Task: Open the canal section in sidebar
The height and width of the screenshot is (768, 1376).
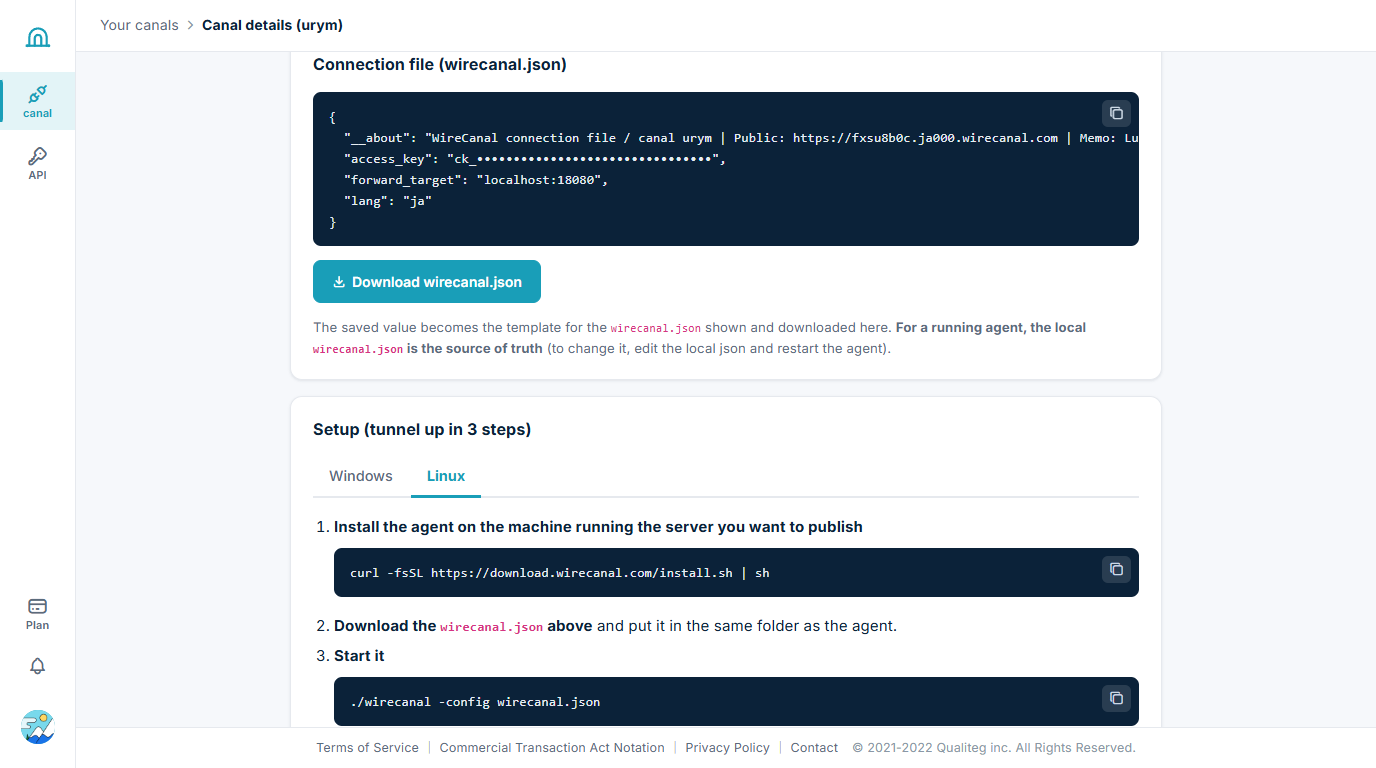Action: tap(38, 101)
